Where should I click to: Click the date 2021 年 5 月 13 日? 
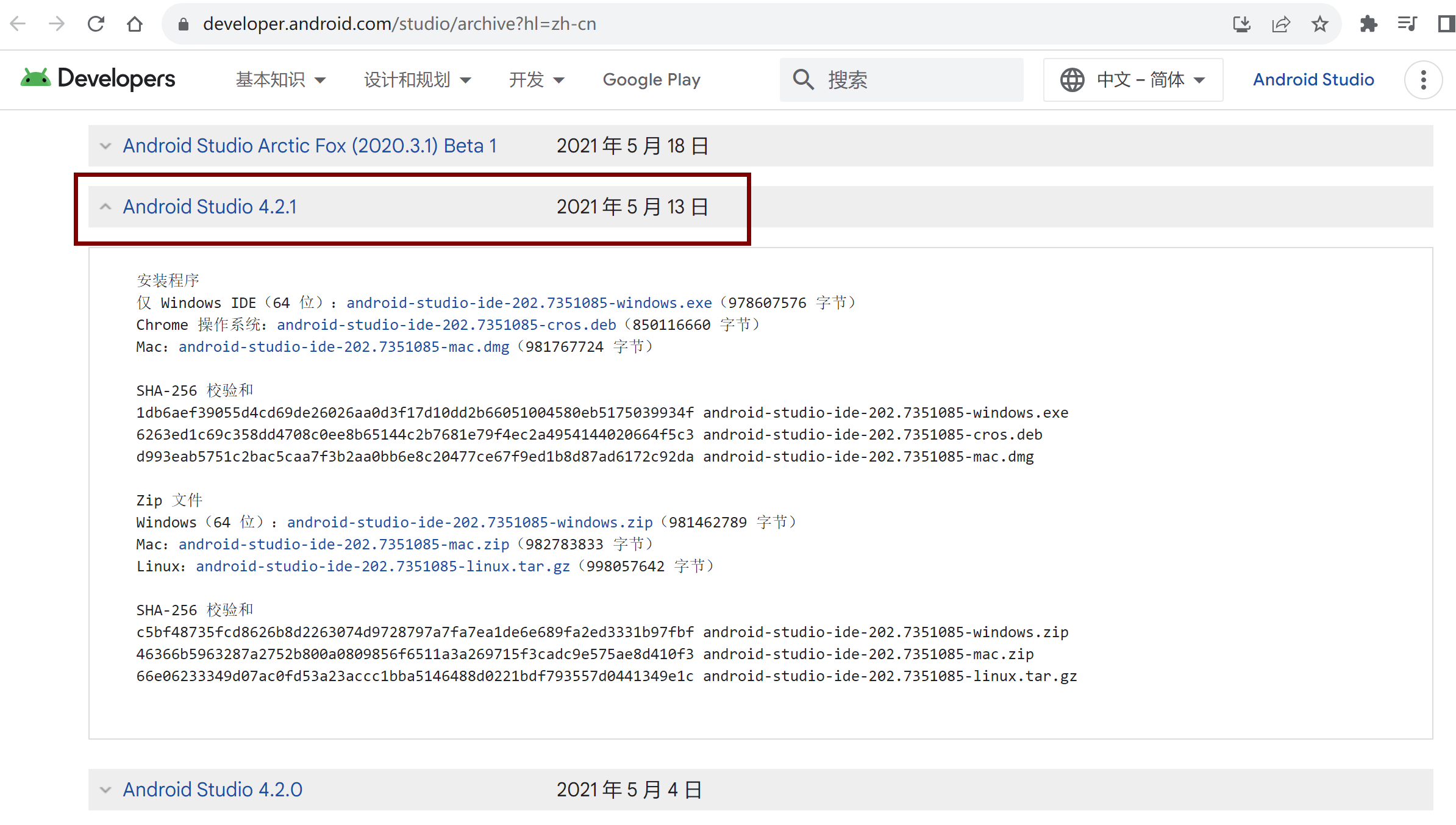coord(633,207)
